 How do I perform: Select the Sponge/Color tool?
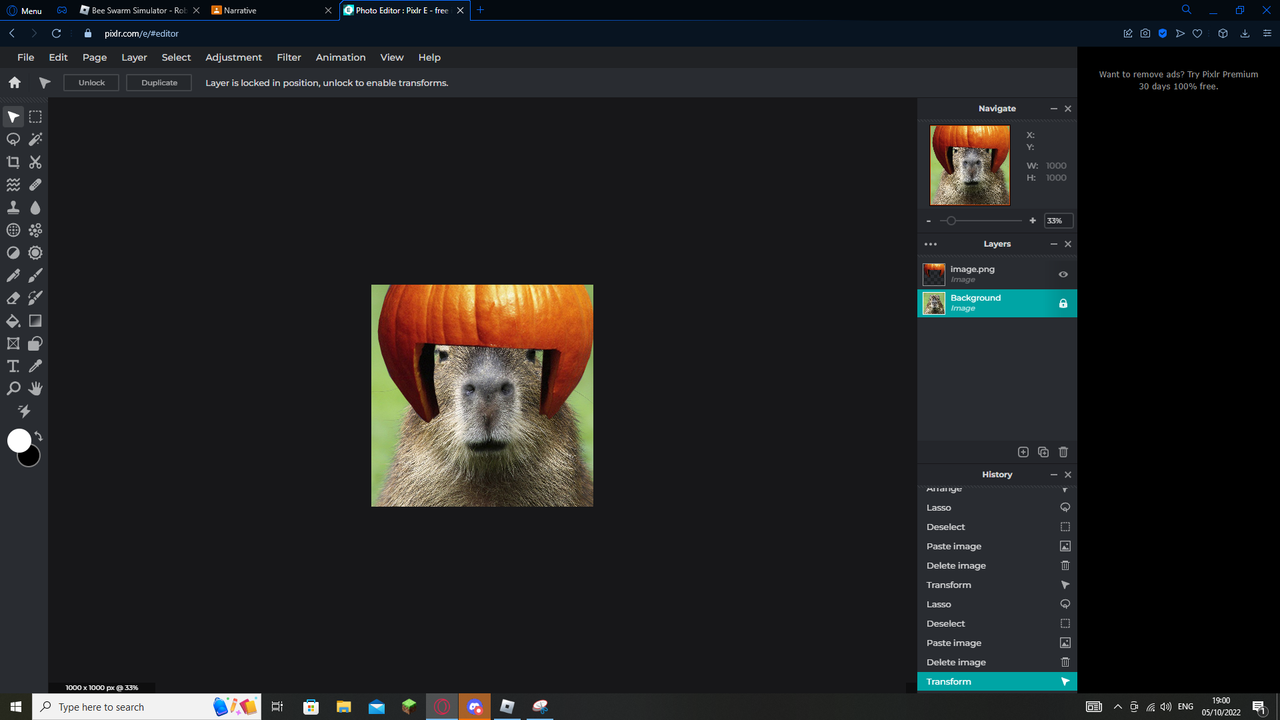(35, 253)
